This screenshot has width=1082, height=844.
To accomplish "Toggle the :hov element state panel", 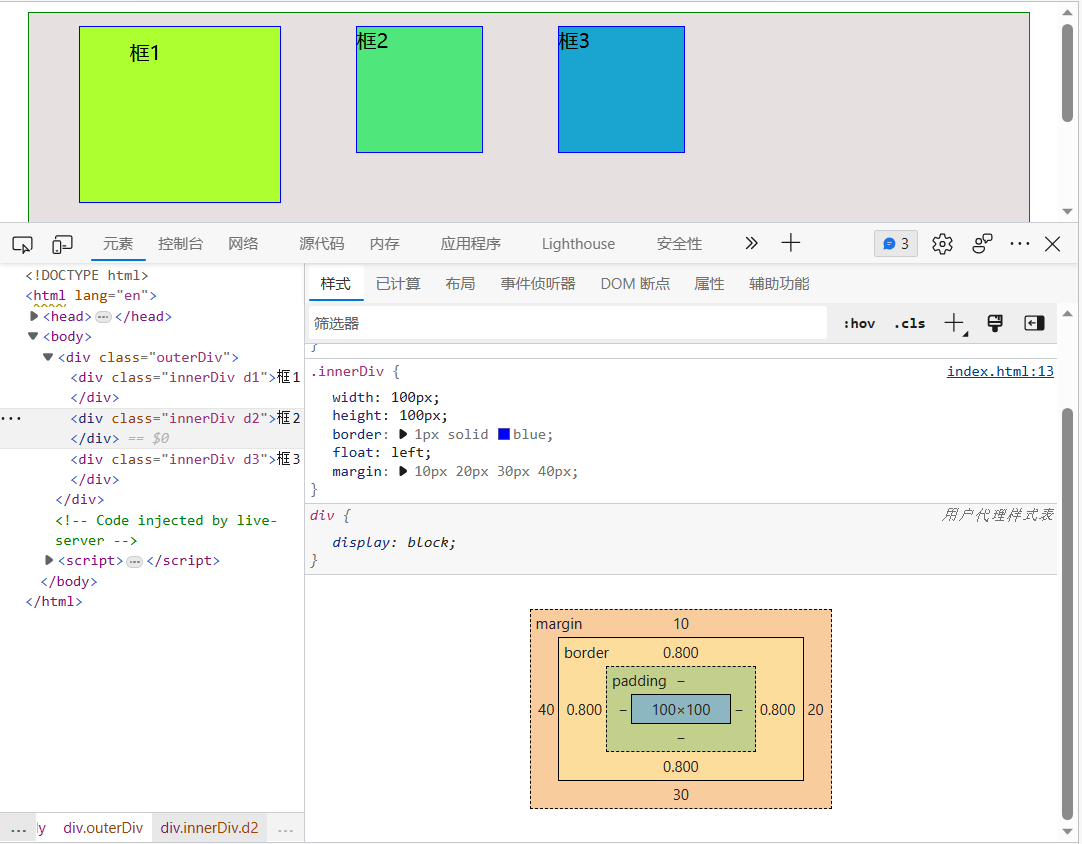I will (x=859, y=323).
